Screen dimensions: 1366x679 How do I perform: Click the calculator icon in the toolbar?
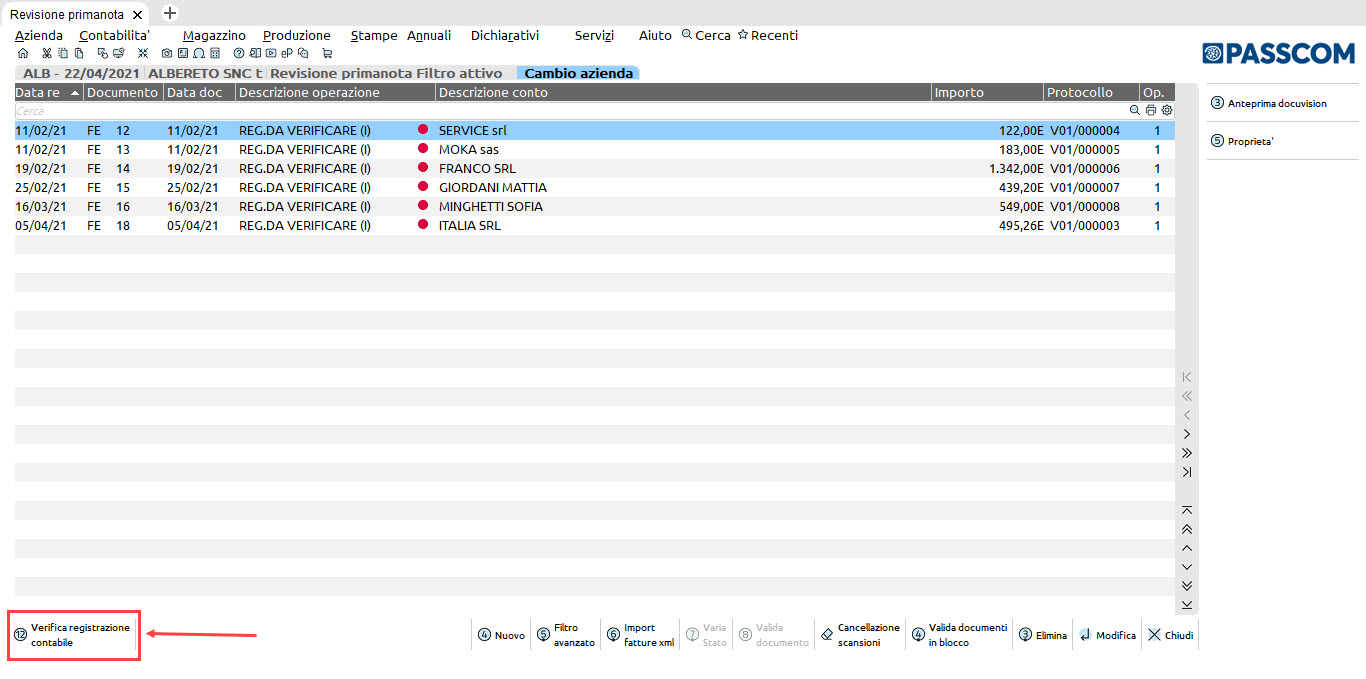(x=215, y=53)
